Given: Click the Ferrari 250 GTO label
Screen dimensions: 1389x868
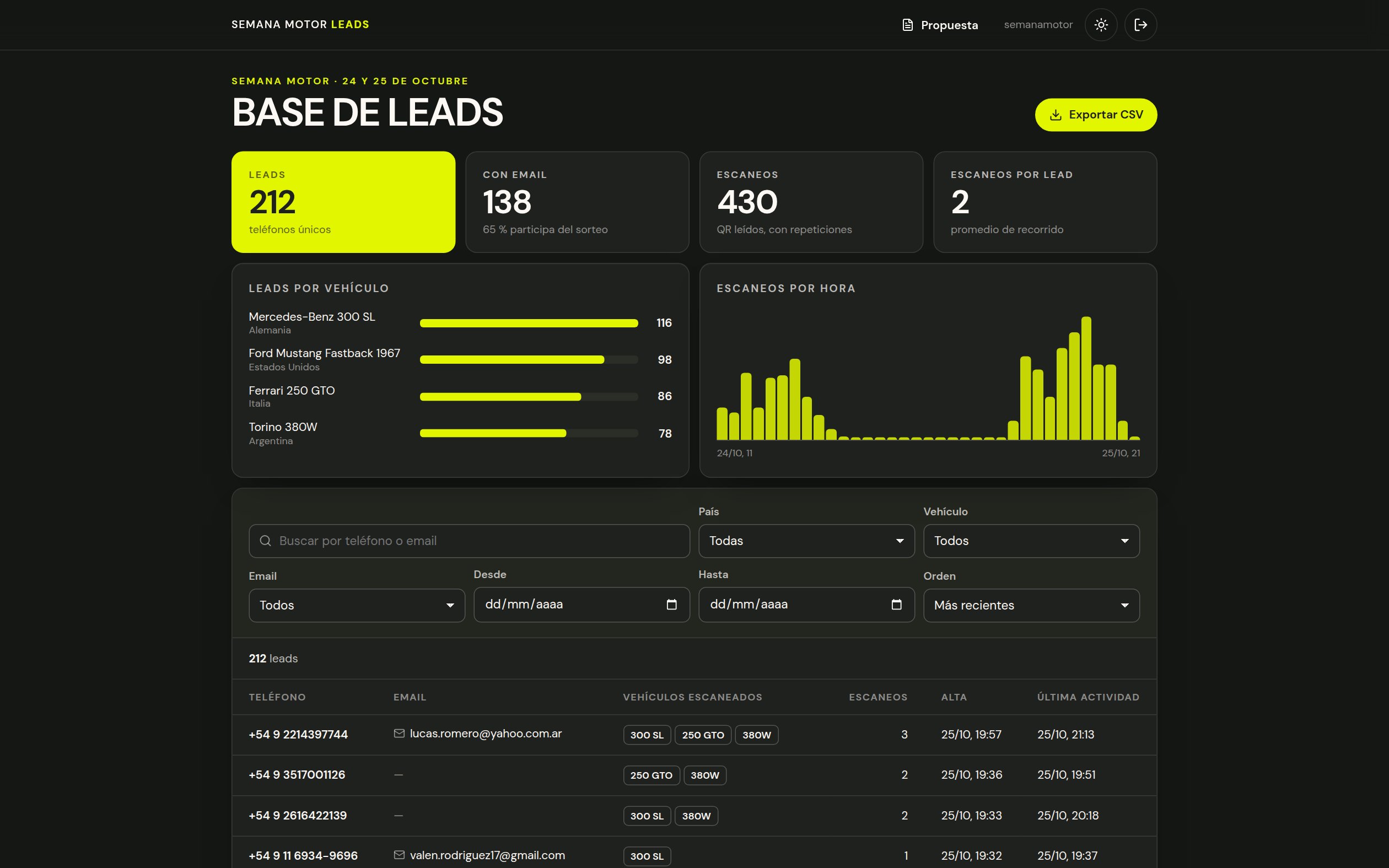Looking at the screenshot, I should click(x=292, y=390).
